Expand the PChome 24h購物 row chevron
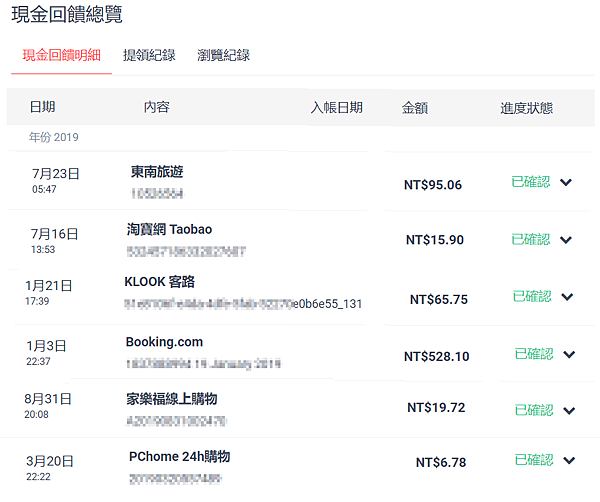 pyautogui.click(x=569, y=460)
